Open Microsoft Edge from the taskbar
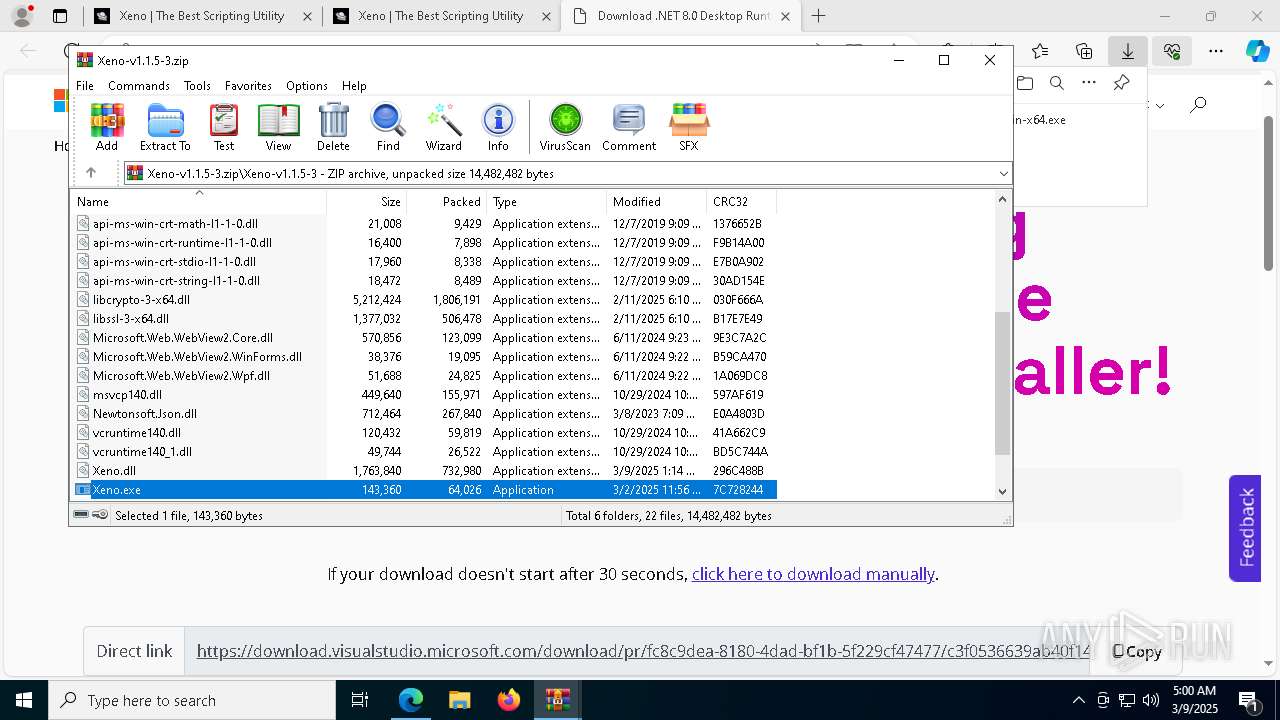 pos(411,700)
